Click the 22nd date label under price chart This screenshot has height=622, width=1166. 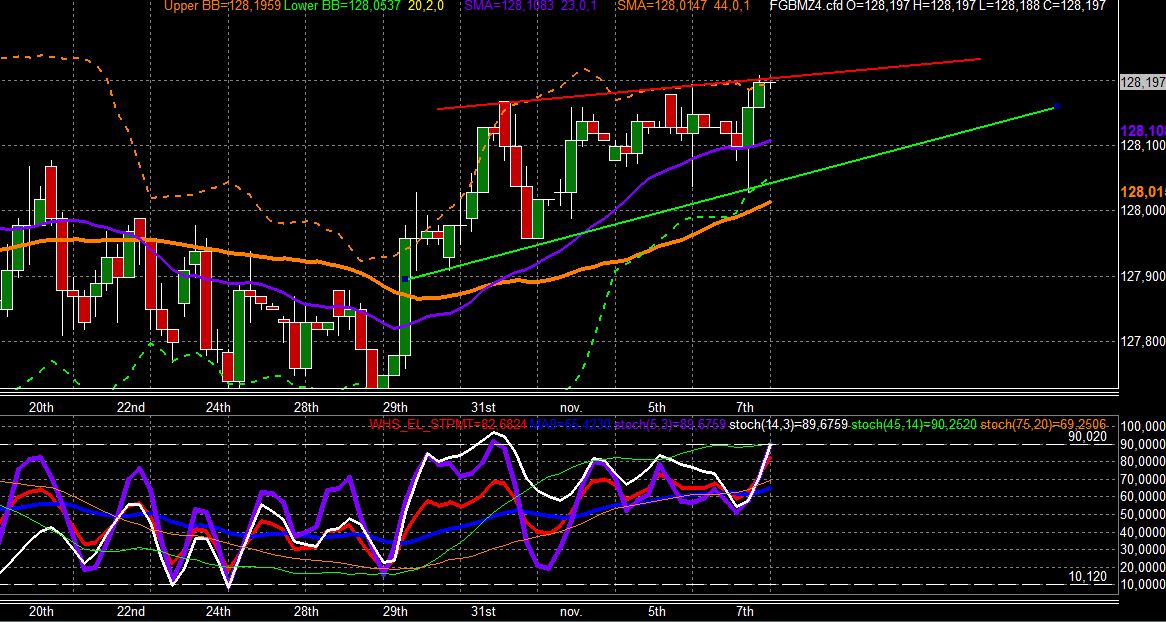(x=131, y=408)
